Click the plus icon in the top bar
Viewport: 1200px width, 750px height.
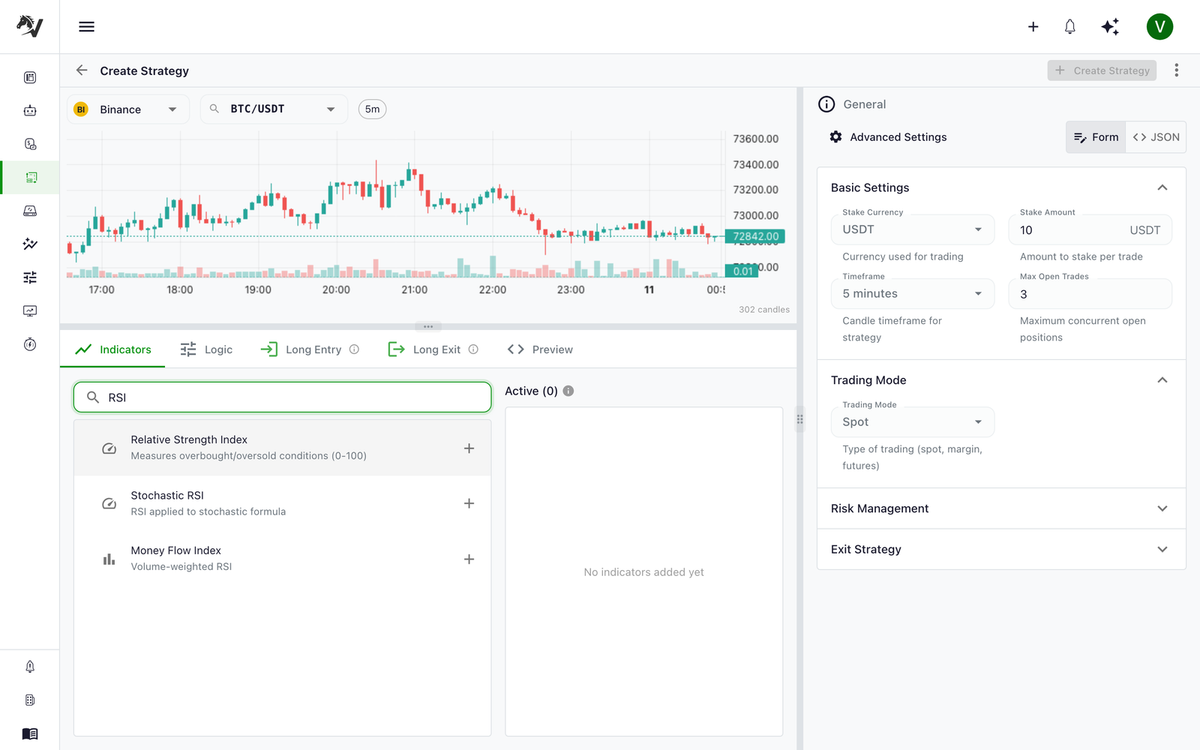point(1033,27)
